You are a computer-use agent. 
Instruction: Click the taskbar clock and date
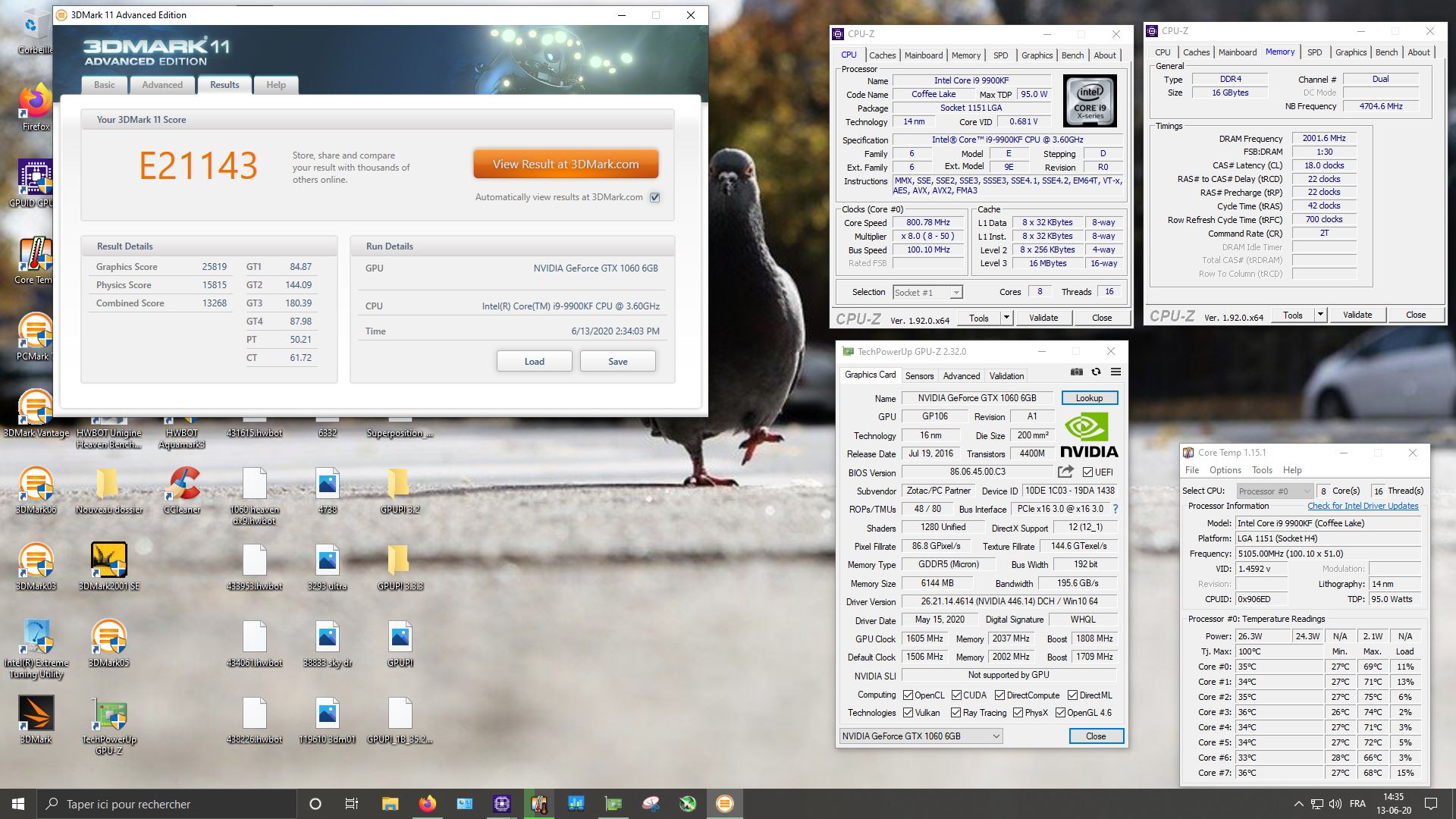[1394, 804]
